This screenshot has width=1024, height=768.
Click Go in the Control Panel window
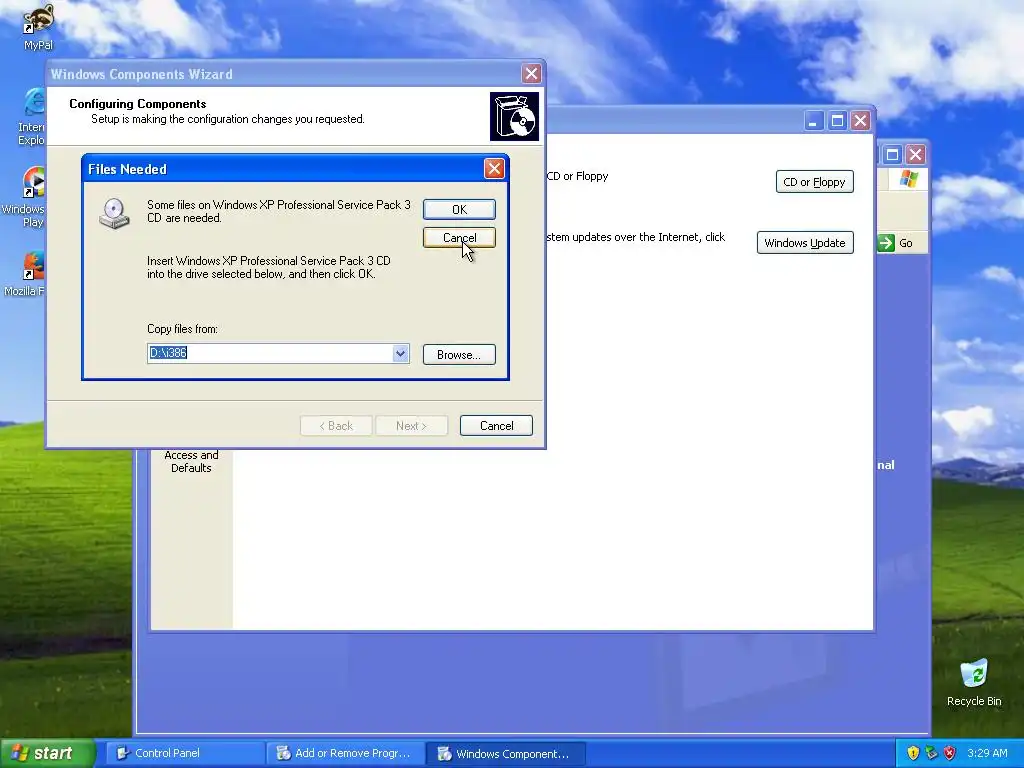click(x=896, y=243)
